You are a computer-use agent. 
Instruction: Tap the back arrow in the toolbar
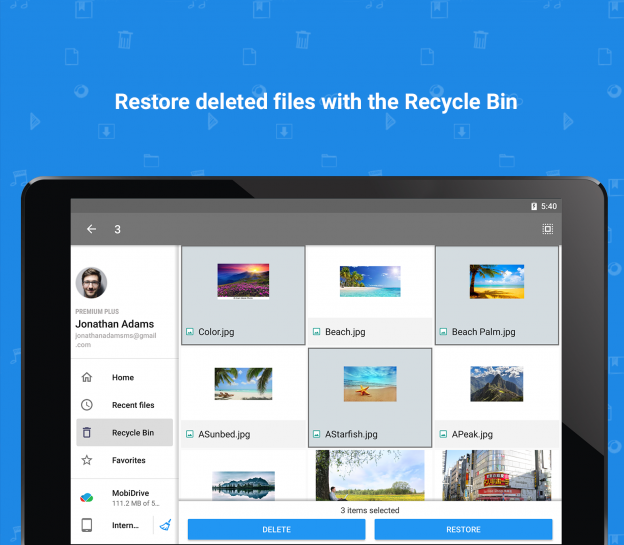92,229
